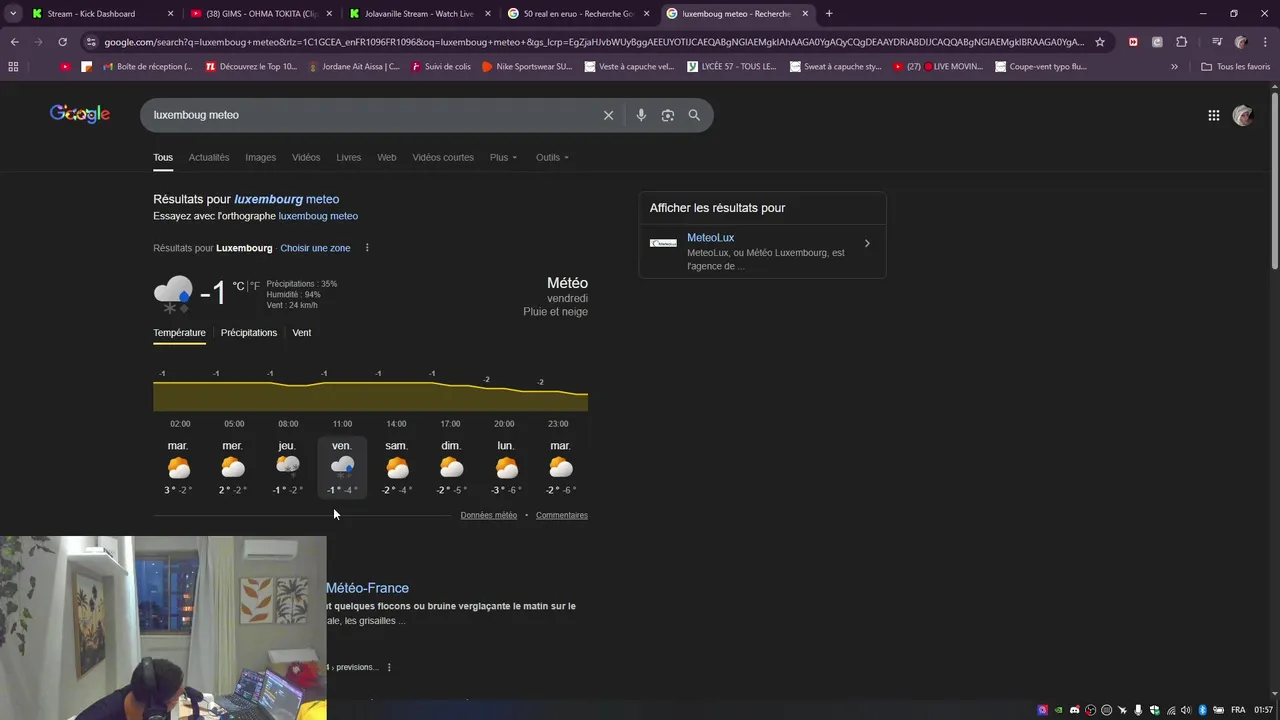This screenshot has width=1280, height=720.
Task: Open Bluetooth tray icon
Action: (x=1203, y=710)
